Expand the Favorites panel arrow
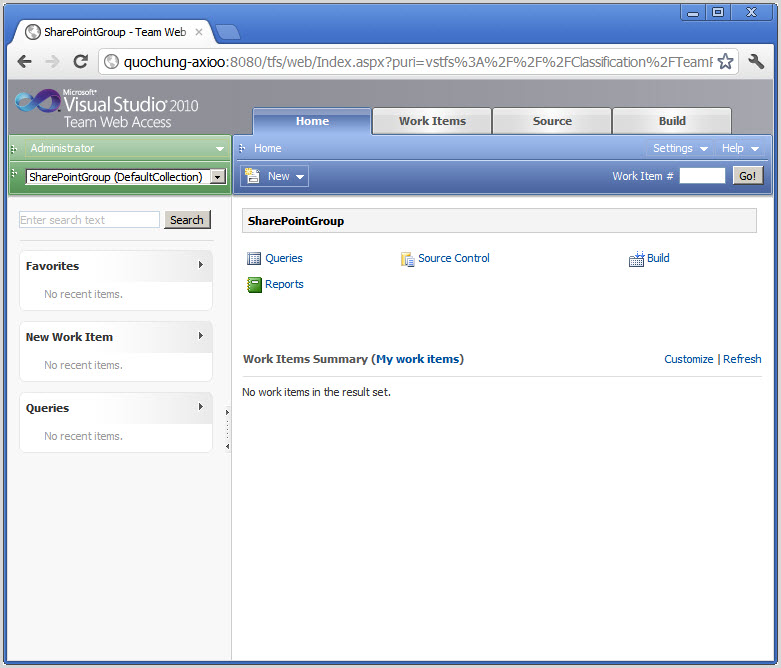 tap(201, 265)
